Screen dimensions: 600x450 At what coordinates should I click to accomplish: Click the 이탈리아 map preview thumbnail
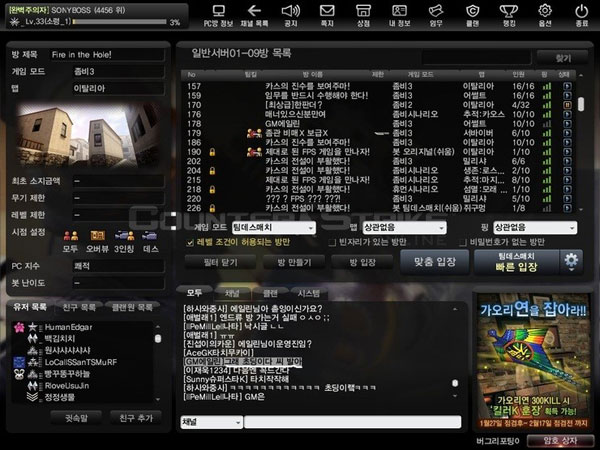89,134
